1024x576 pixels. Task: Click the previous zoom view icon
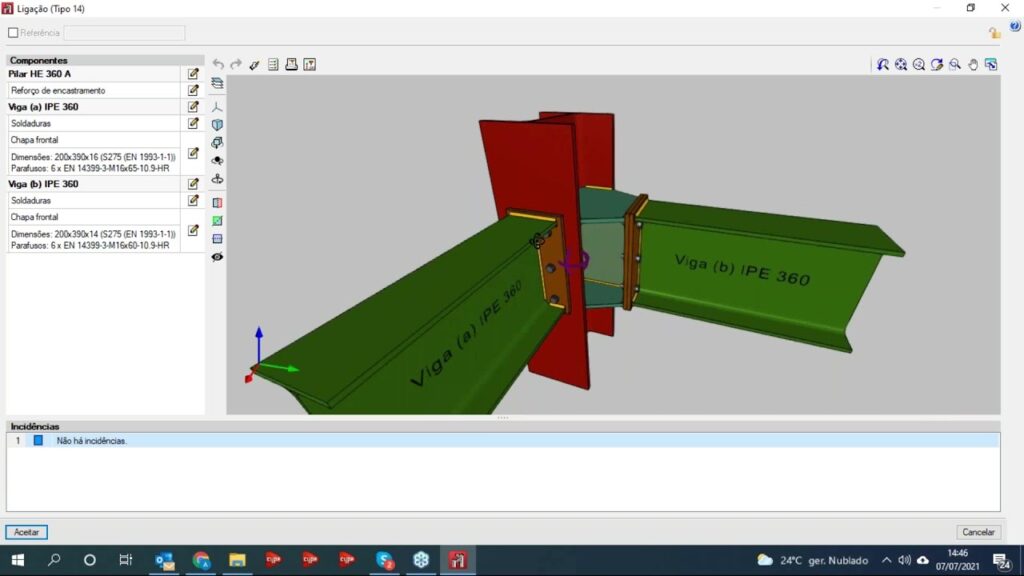(x=883, y=65)
